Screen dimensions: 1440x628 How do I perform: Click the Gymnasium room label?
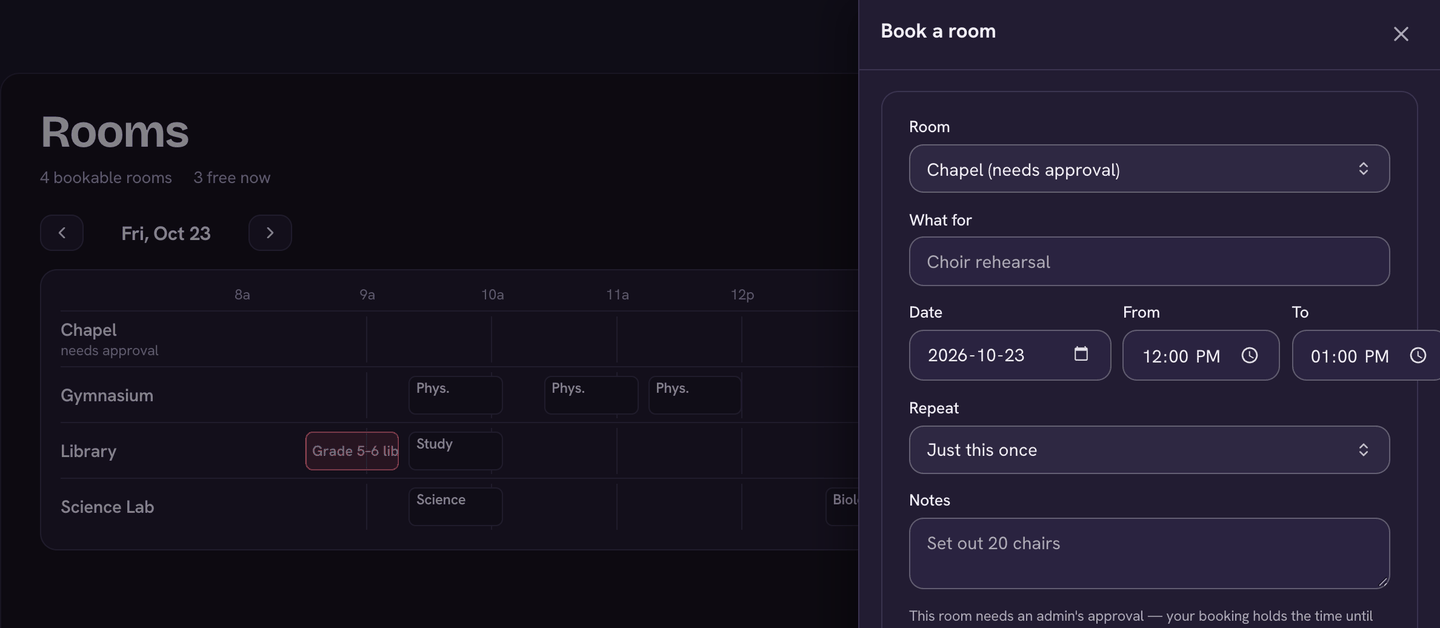(107, 395)
